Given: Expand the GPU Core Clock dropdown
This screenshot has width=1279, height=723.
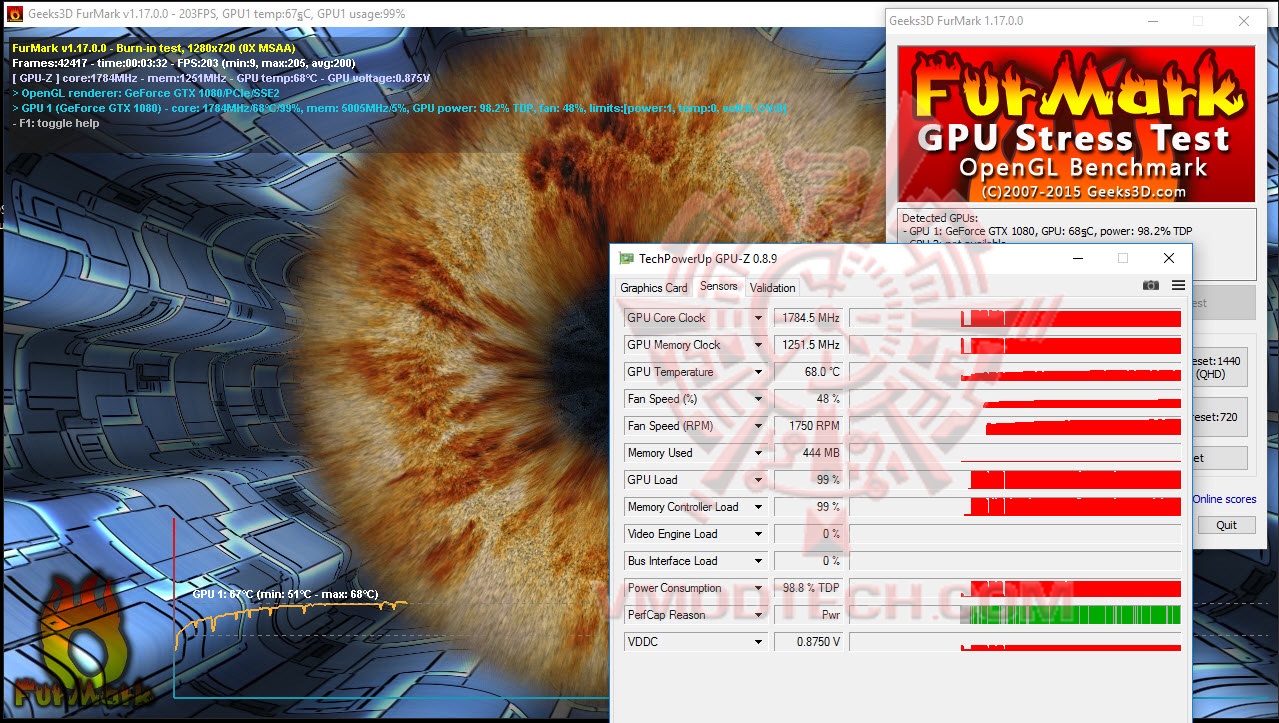Looking at the screenshot, I should pyautogui.click(x=758, y=318).
